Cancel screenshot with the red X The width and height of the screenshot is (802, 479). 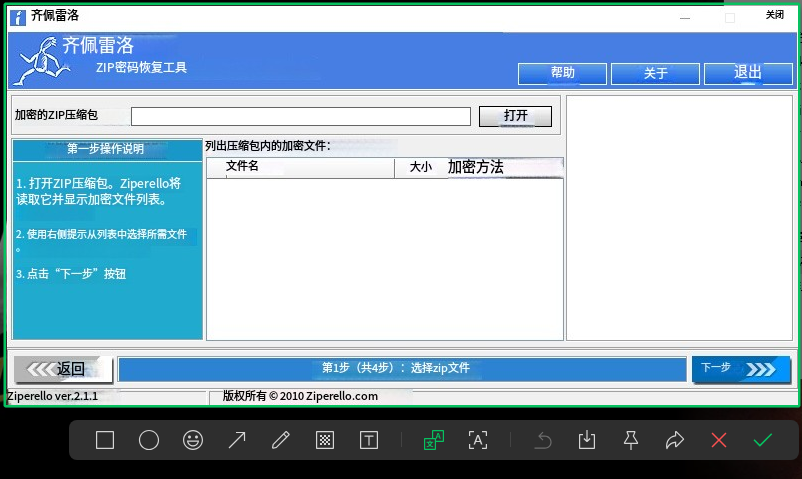click(718, 440)
